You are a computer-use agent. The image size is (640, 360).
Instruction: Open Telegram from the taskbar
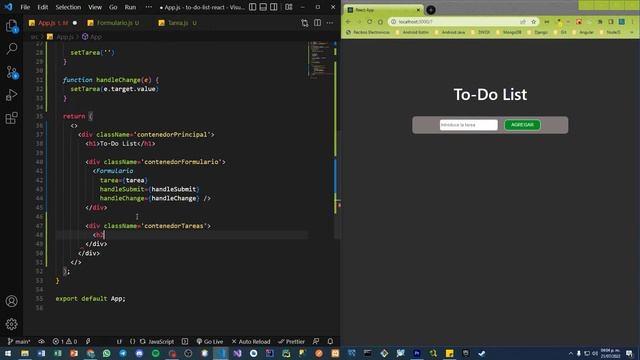click(x=123, y=353)
